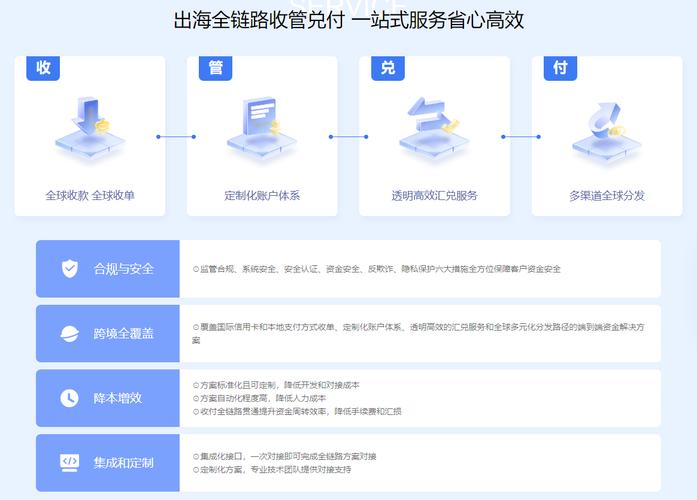Click the 全球收款 全球收单 caption
The width and height of the screenshot is (697, 500).
[x=90, y=196]
